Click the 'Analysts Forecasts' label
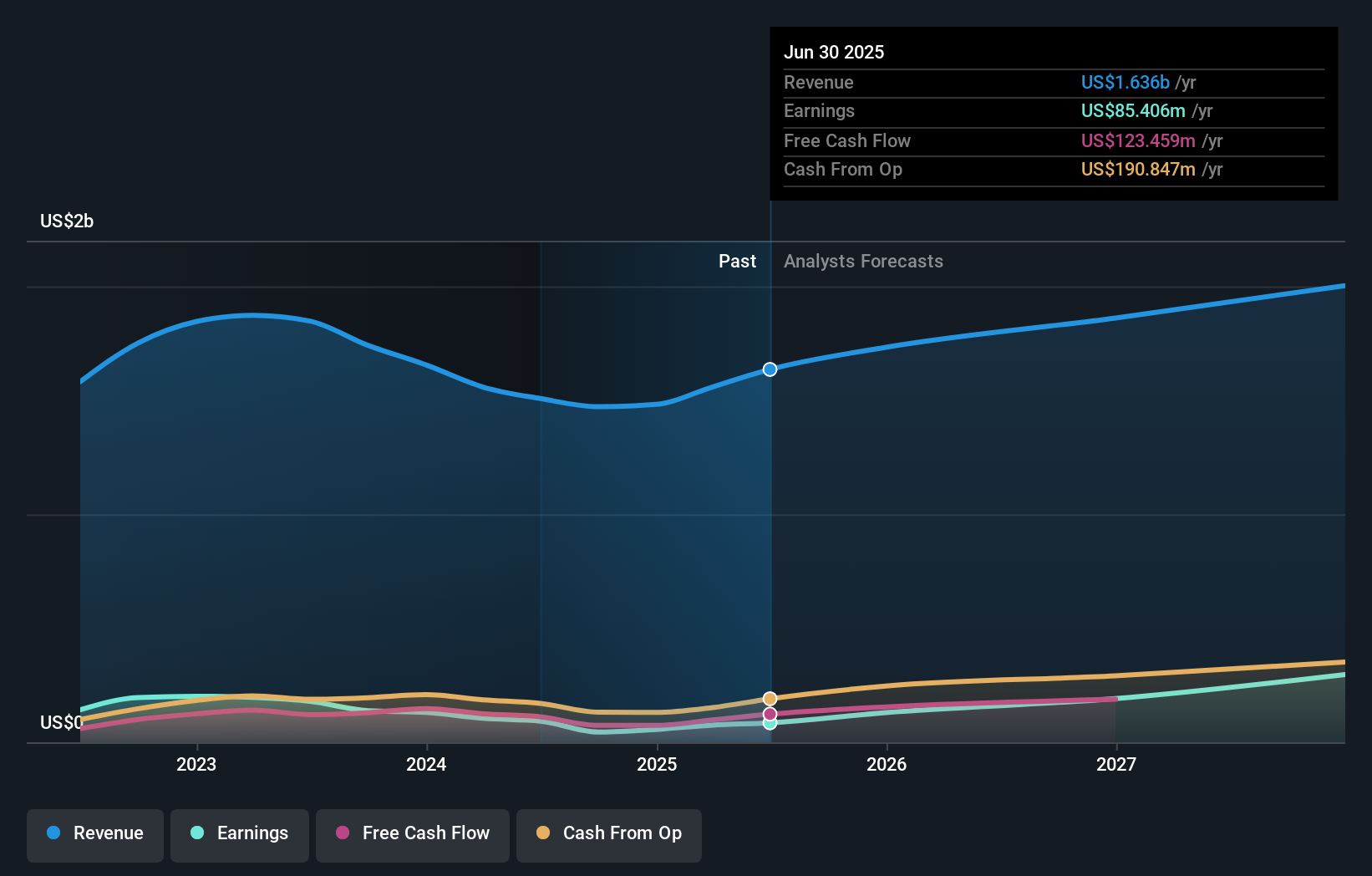The image size is (1372, 876). 863,261
